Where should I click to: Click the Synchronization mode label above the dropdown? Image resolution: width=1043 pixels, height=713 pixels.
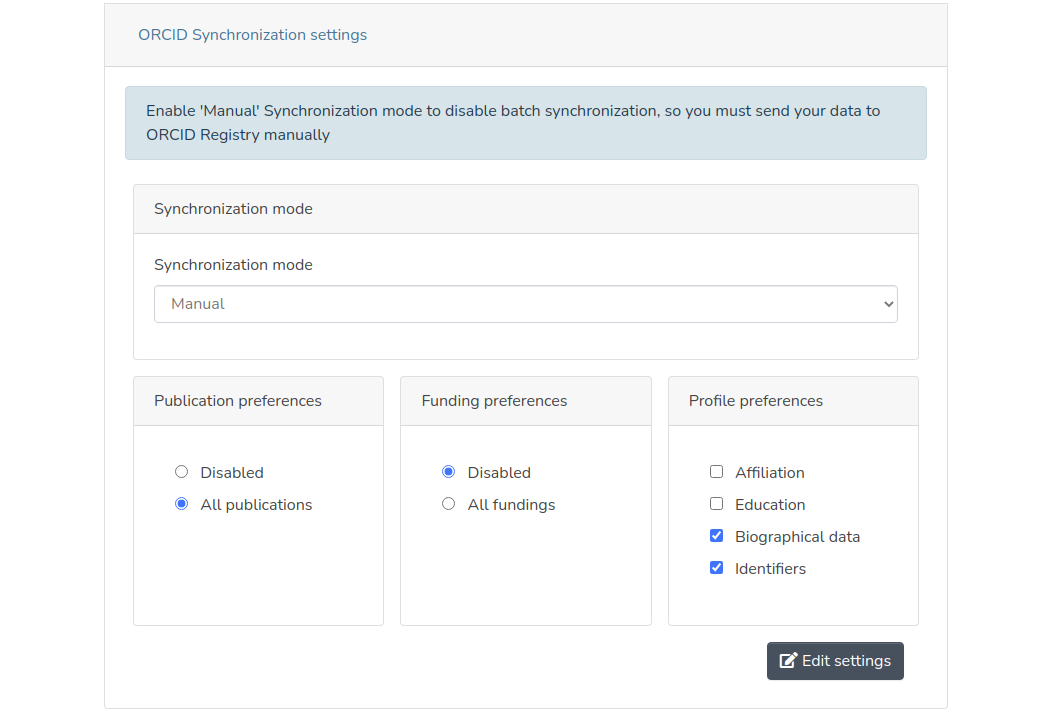pos(233,265)
